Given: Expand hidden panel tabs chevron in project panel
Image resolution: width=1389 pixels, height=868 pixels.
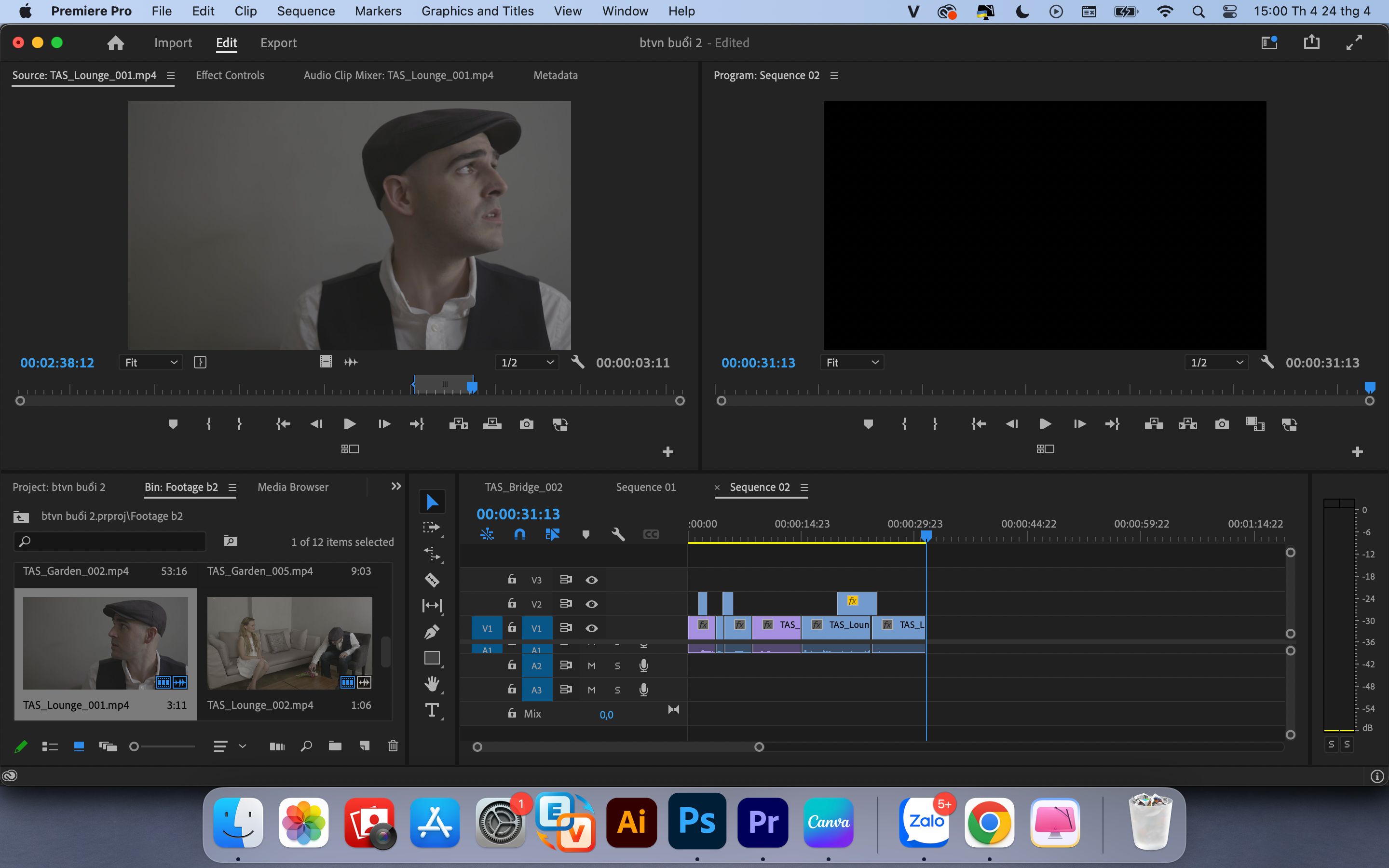Looking at the screenshot, I should pos(396,486).
